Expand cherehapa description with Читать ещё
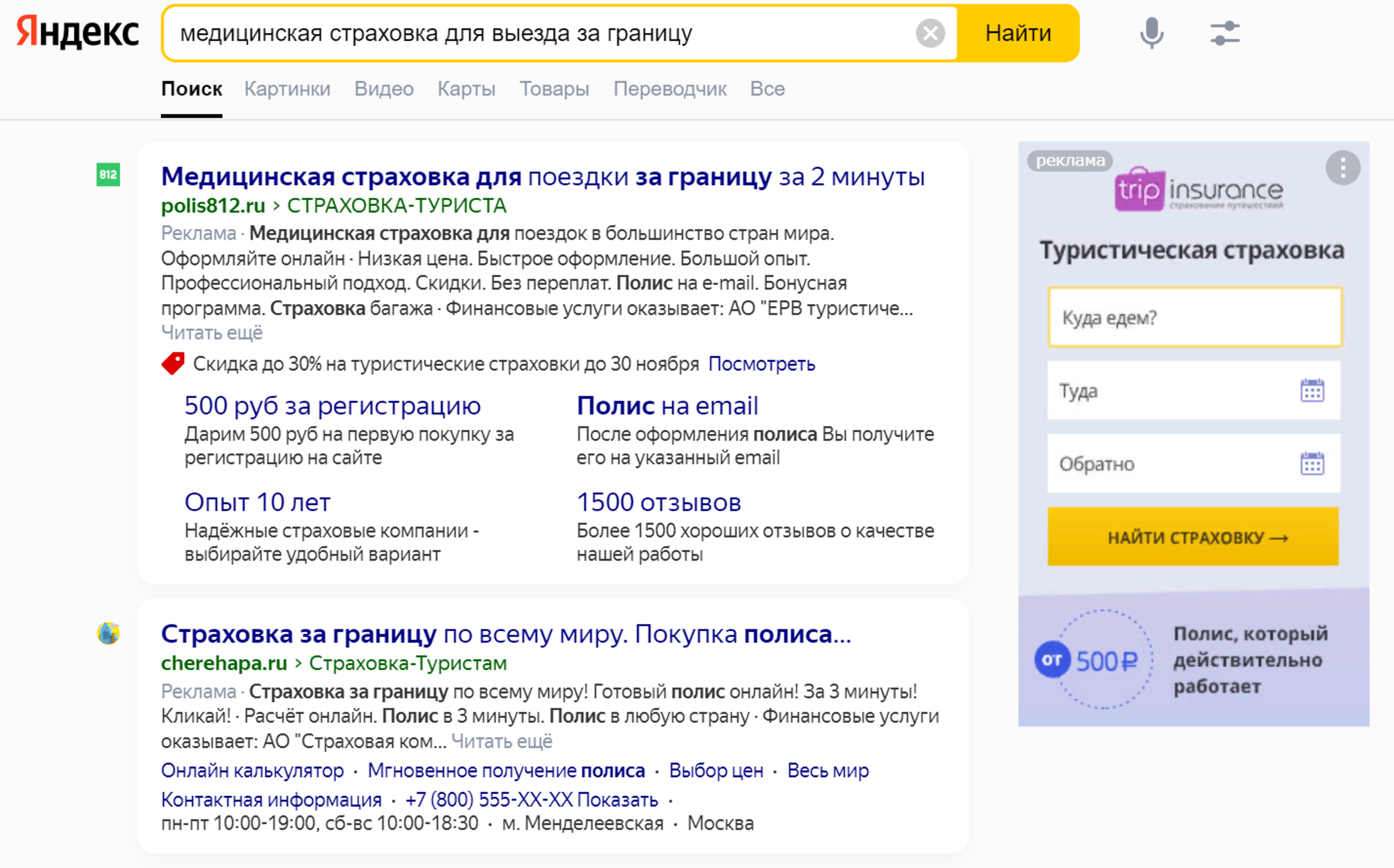1394x868 pixels. click(x=501, y=741)
